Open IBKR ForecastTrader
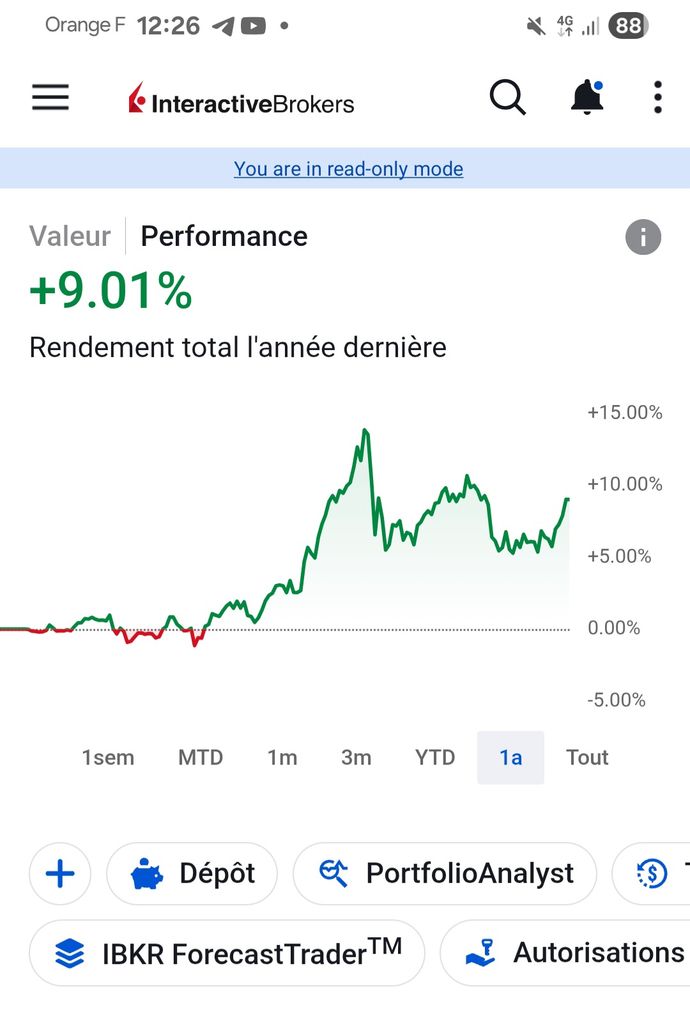Image resolution: width=690 pixels, height=1024 pixels. click(227, 953)
